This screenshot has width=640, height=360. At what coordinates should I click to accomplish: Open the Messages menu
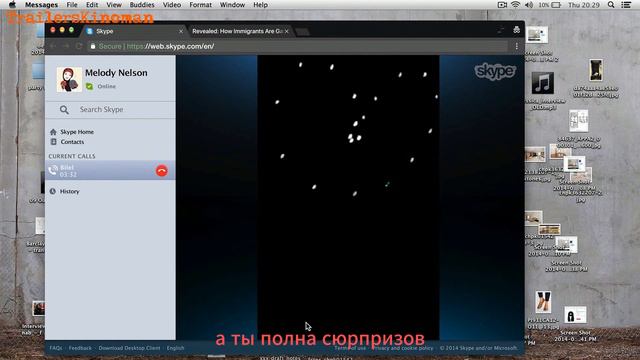41,5
